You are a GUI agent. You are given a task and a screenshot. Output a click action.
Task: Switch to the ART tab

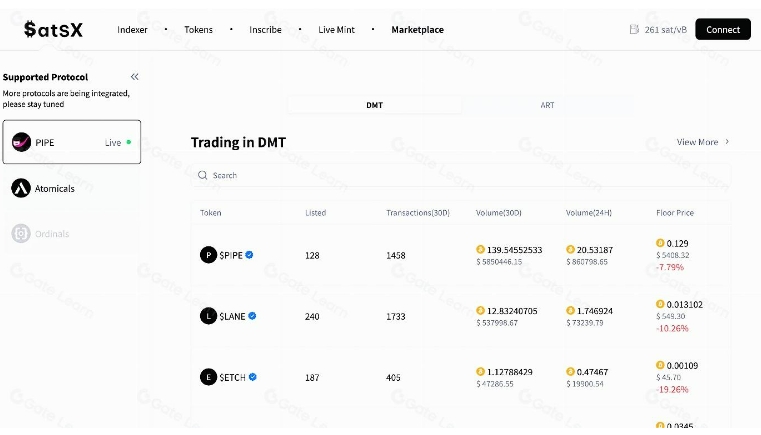[x=547, y=105]
